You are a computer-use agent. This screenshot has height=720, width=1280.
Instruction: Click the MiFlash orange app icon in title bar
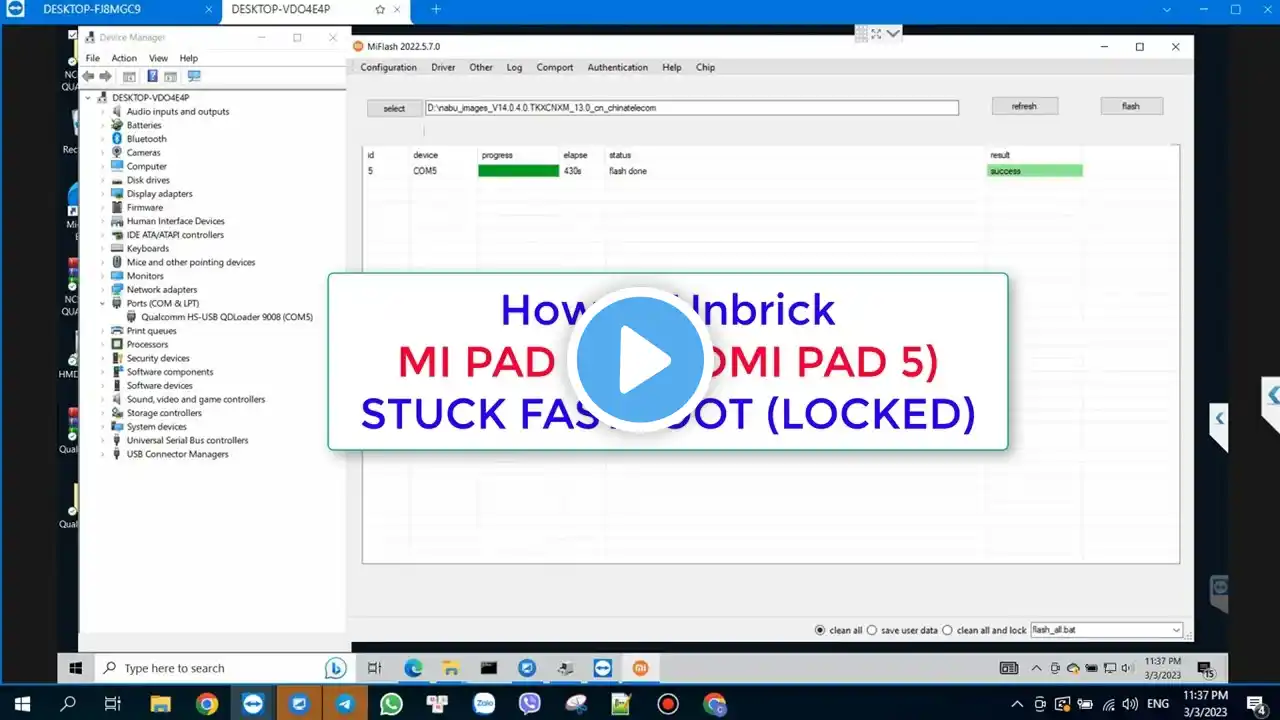(x=359, y=46)
